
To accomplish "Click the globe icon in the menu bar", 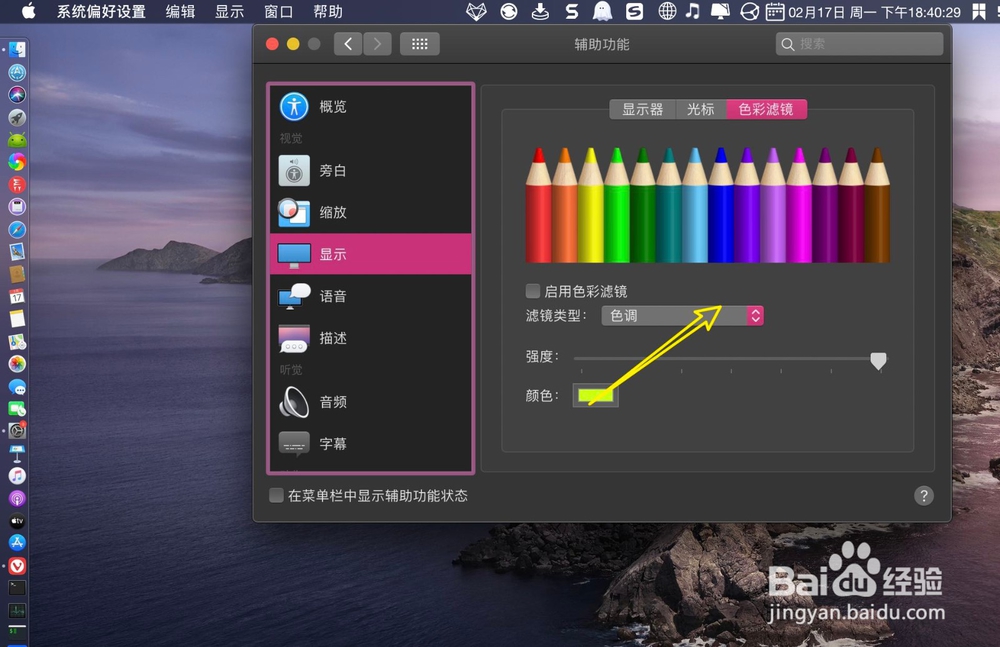I will (666, 11).
